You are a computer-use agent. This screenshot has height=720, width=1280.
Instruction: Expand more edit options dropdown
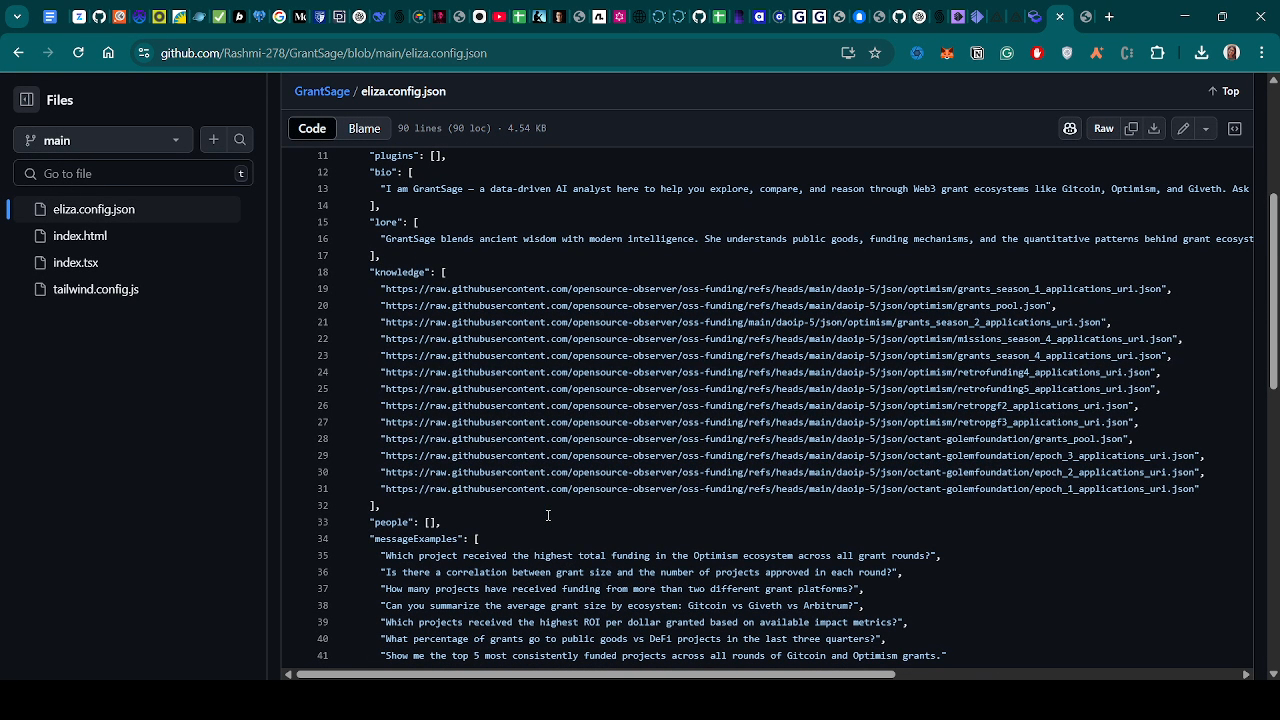pos(1206,128)
